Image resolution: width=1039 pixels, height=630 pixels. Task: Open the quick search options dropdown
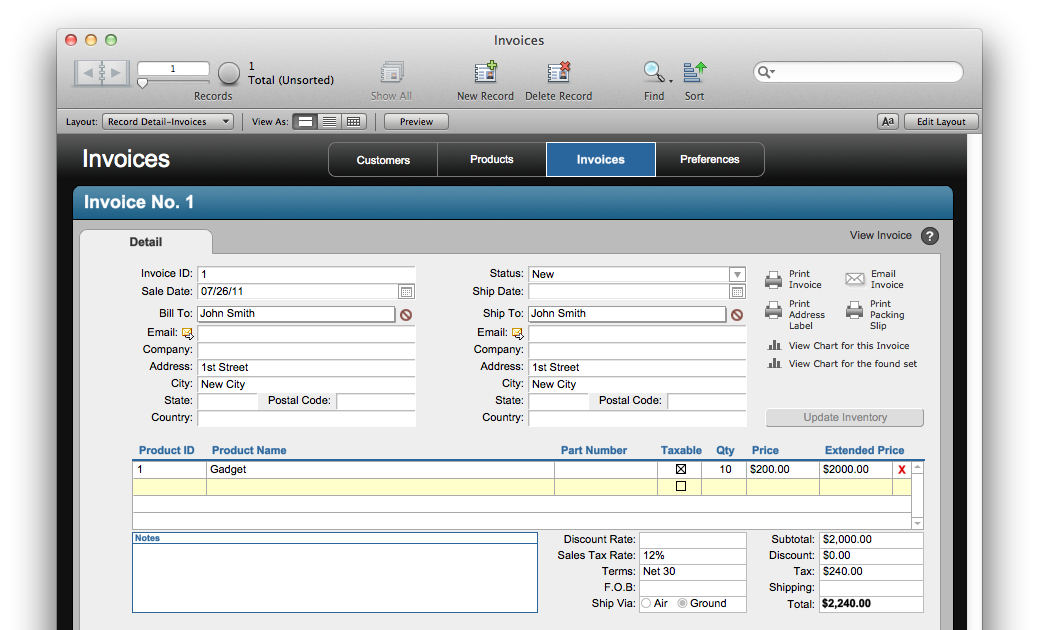767,72
